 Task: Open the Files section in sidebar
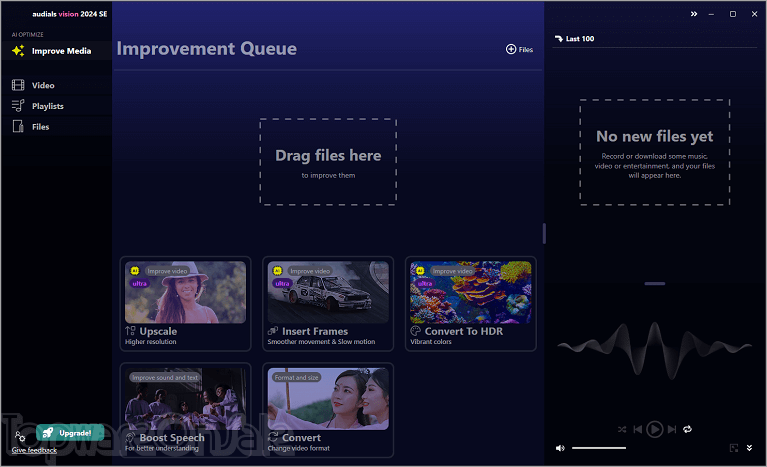point(56,127)
